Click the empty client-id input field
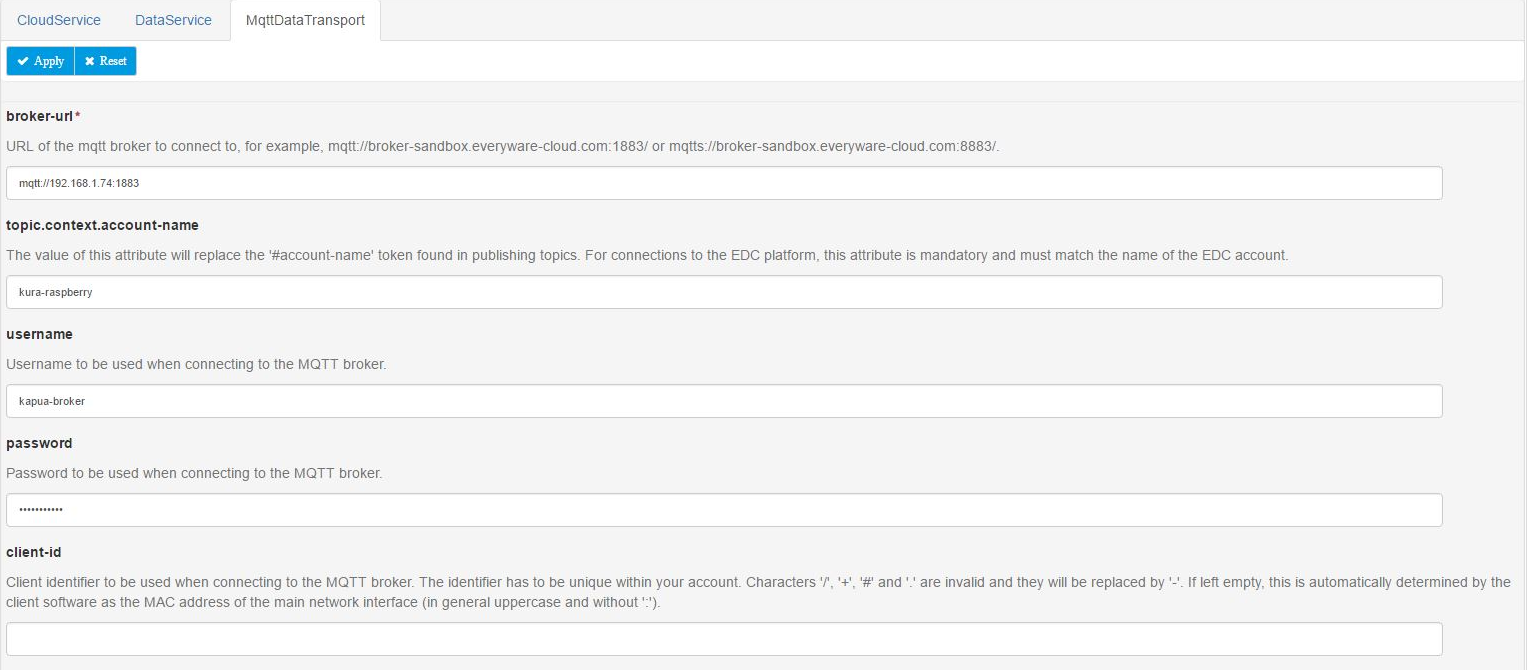The width and height of the screenshot is (1529, 670). tap(724, 639)
